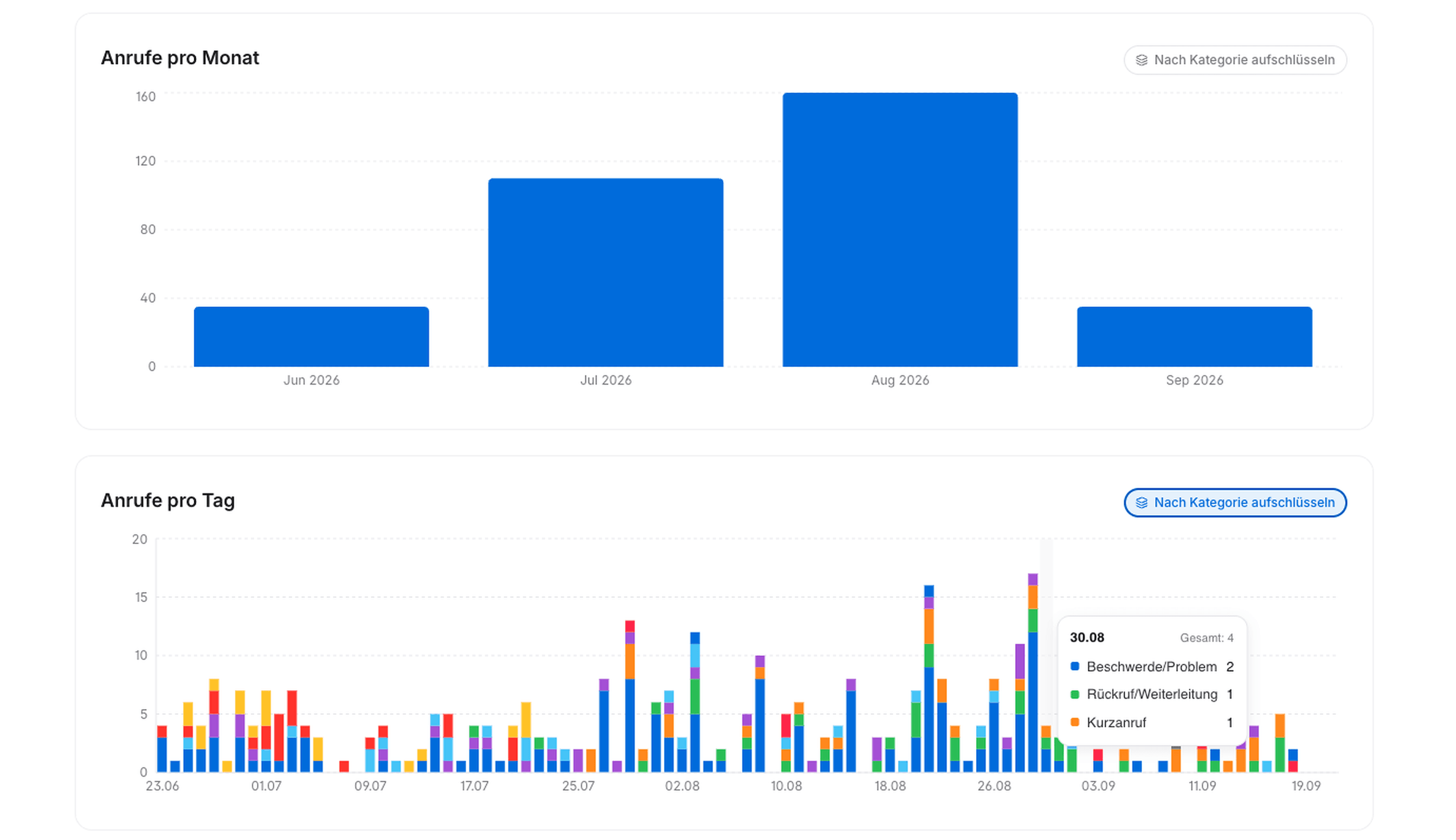Click the '26.08' daily axis label

994,786
